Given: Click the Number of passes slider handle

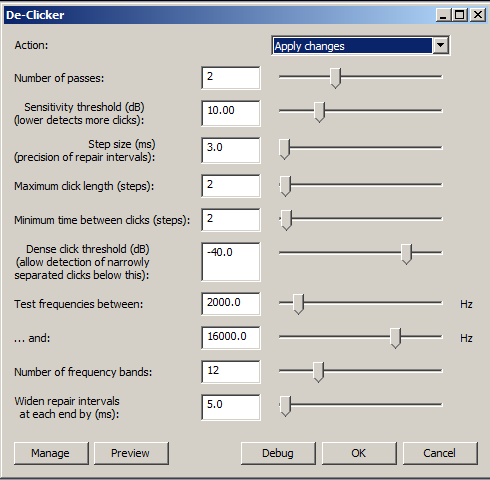Looking at the screenshot, I should (x=335, y=78).
